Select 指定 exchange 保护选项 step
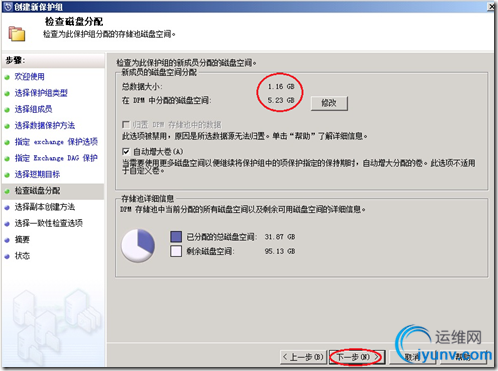498x371 pixels. tap(56, 142)
